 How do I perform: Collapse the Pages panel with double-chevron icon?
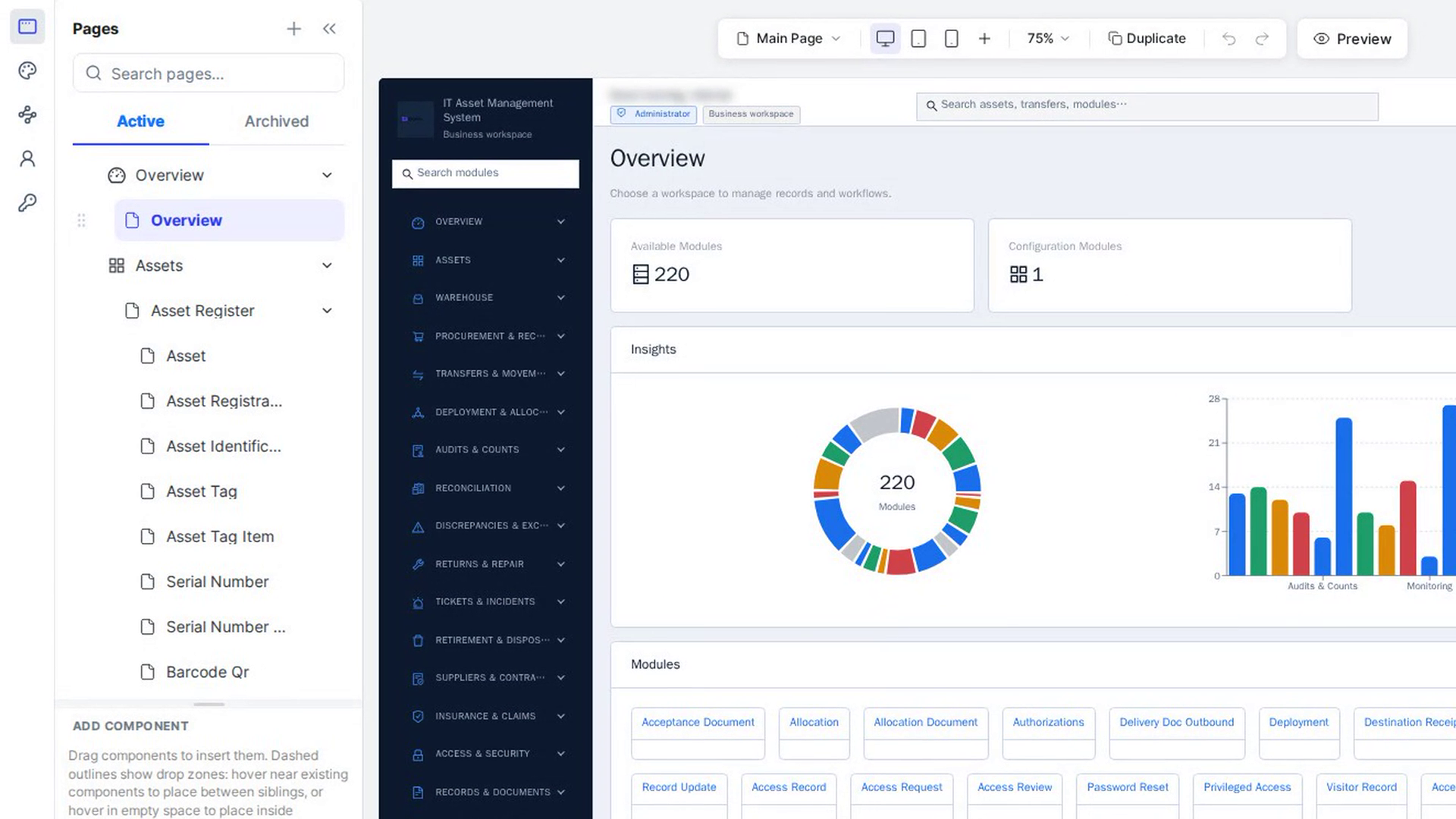click(329, 29)
